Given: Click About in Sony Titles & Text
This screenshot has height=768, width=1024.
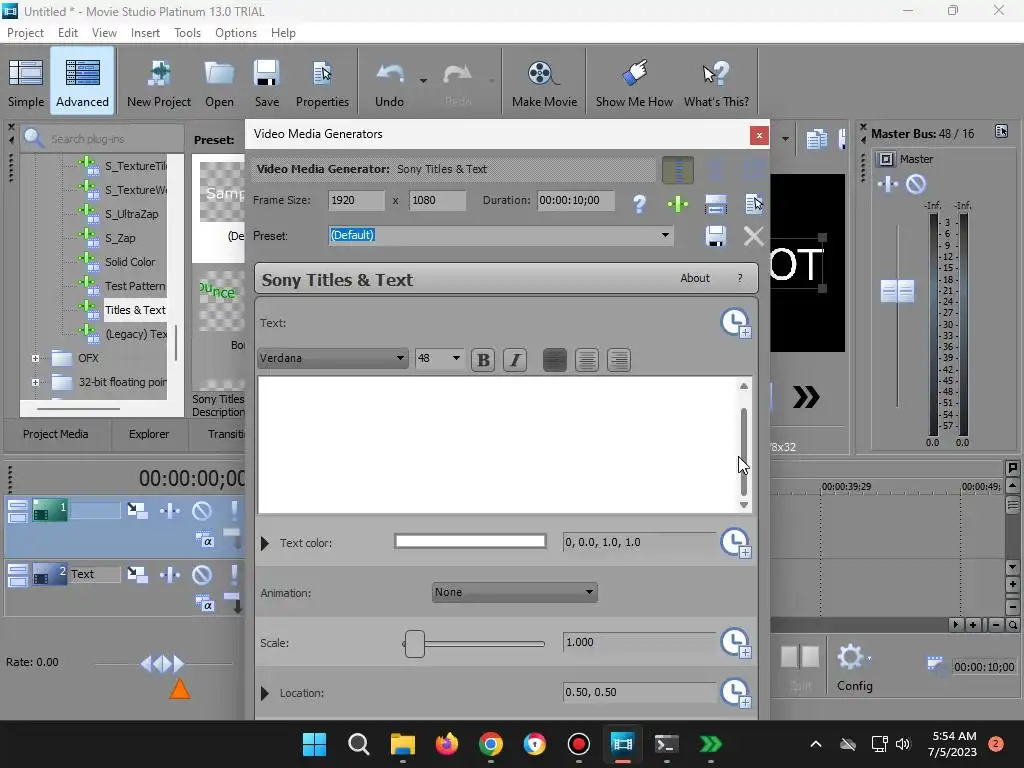Looking at the screenshot, I should [695, 278].
